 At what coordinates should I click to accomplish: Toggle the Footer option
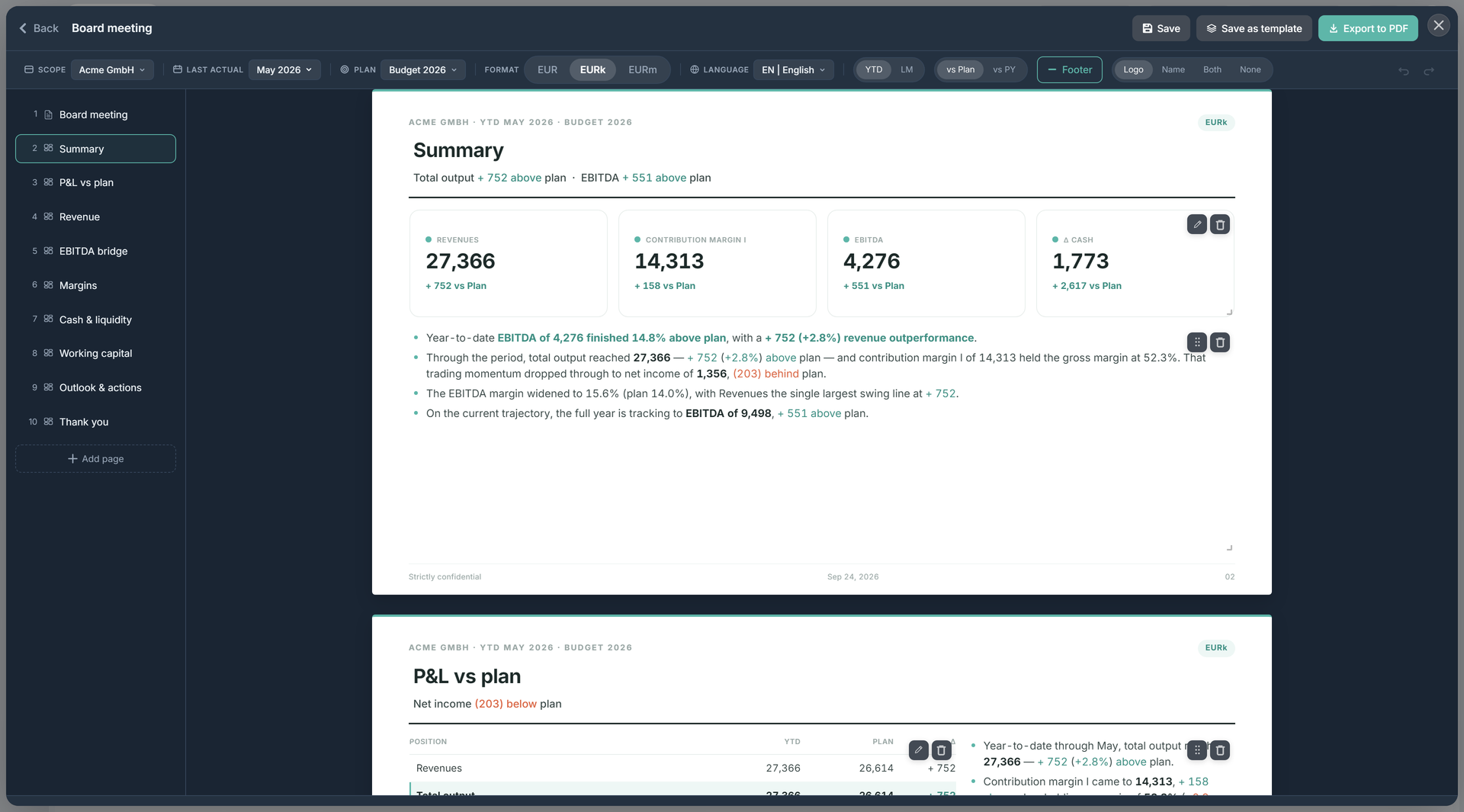pos(1069,69)
